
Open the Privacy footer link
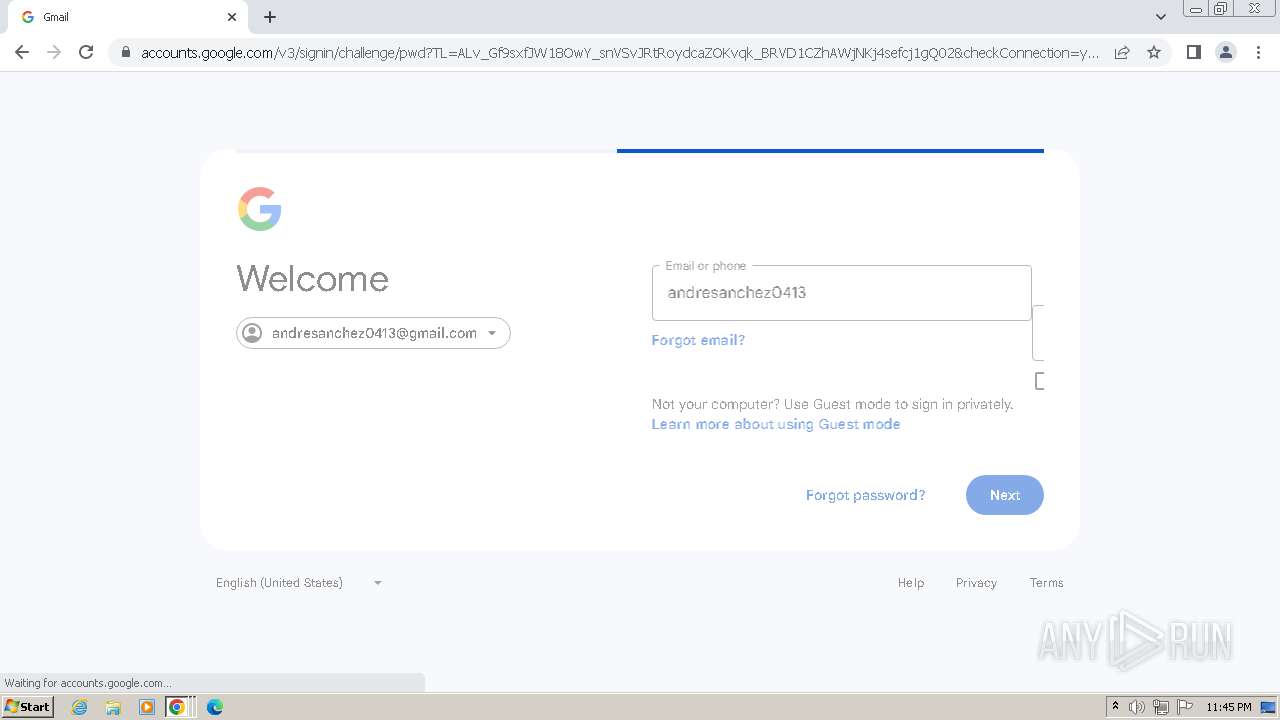(x=976, y=583)
